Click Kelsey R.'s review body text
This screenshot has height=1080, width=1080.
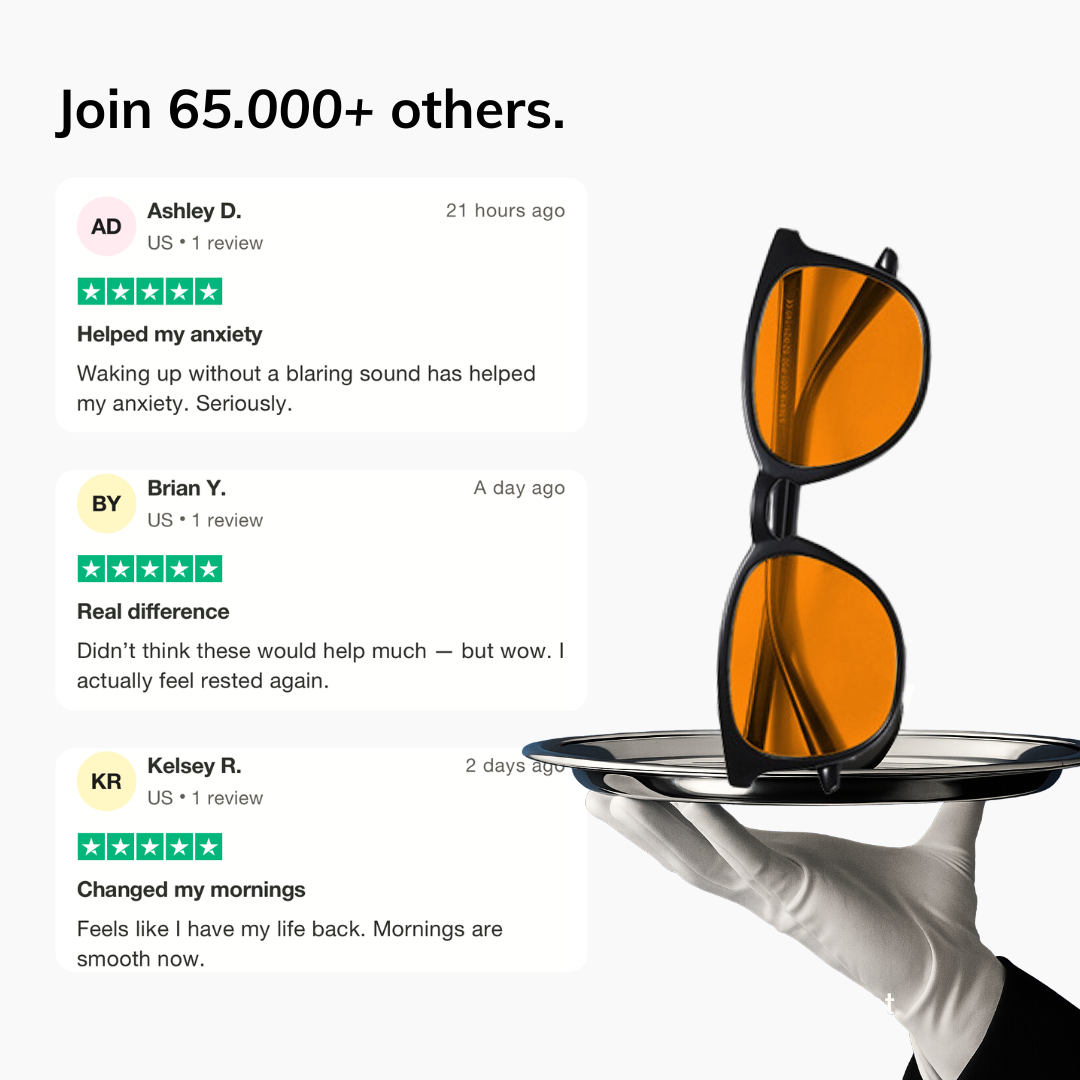290,943
